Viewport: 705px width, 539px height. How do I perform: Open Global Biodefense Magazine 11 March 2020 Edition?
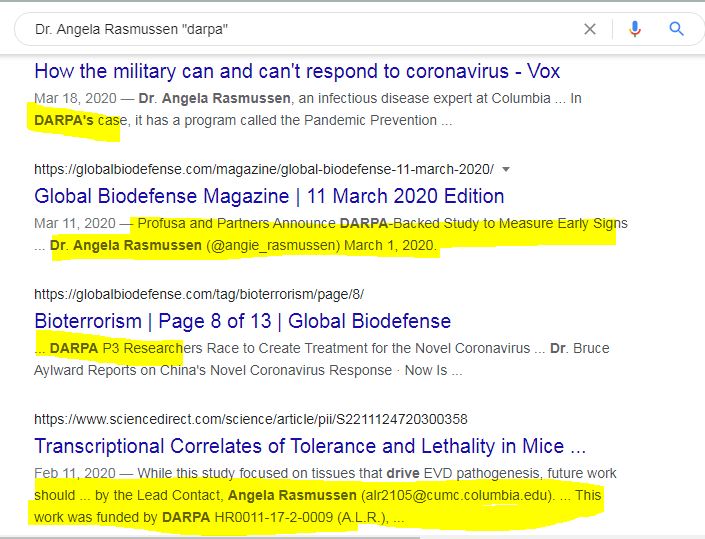click(x=269, y=196)
